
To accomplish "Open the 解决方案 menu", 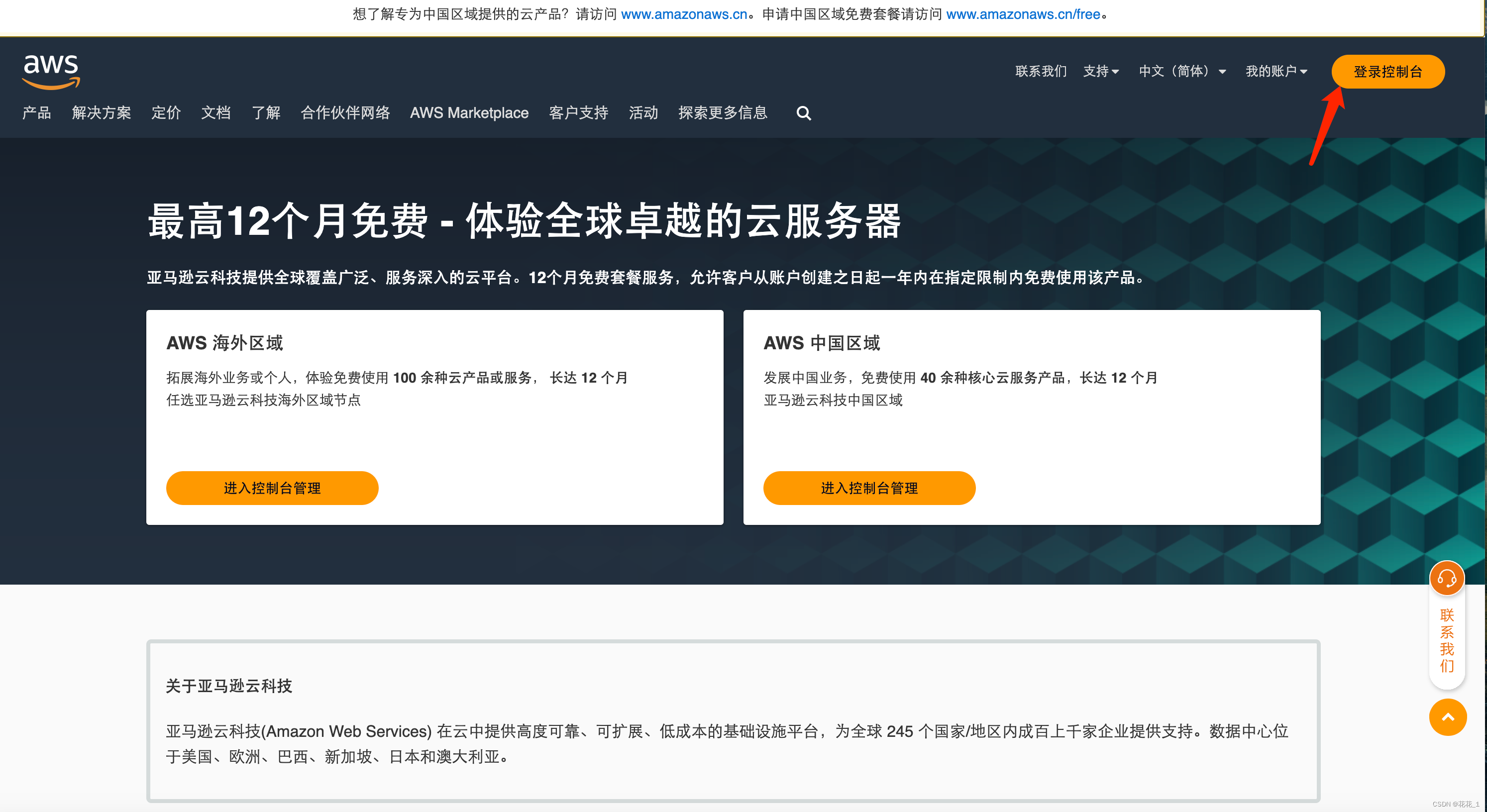I will 102,112.
